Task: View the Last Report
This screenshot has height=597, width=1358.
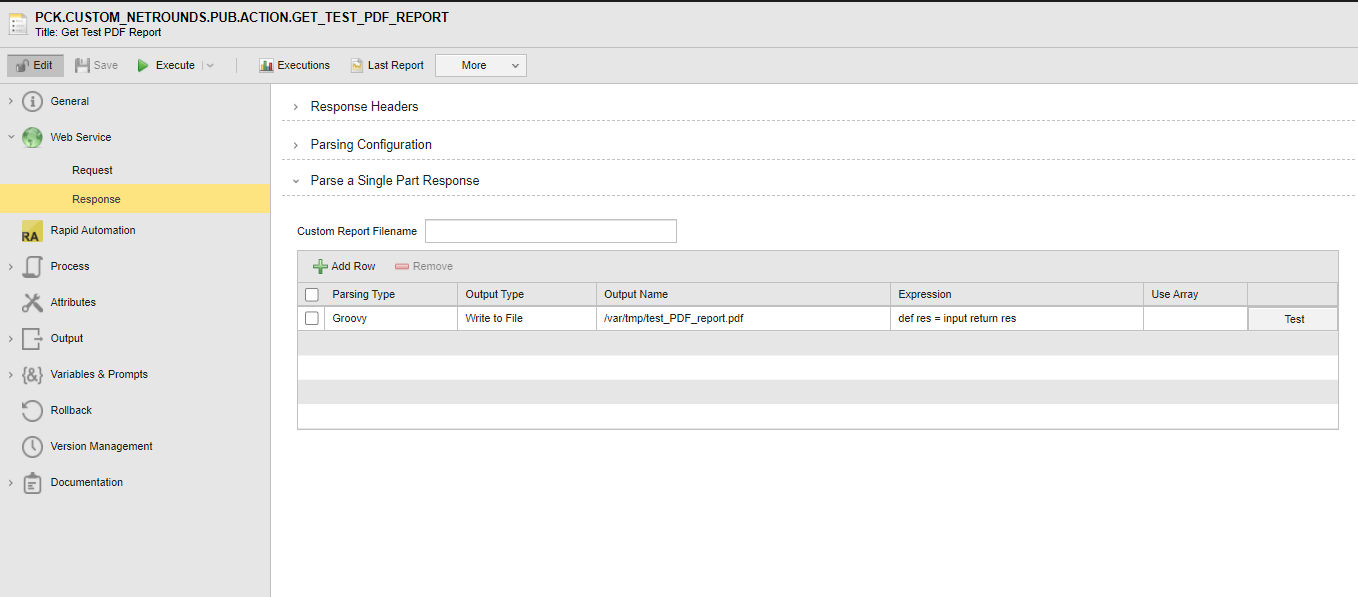Action: coord(387,64)
